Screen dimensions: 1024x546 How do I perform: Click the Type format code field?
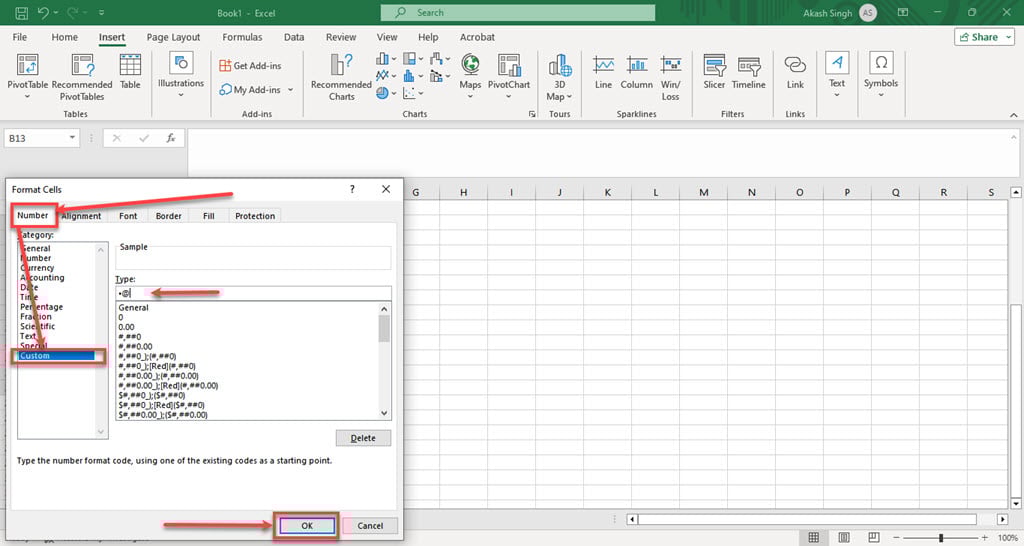[253, 293]
